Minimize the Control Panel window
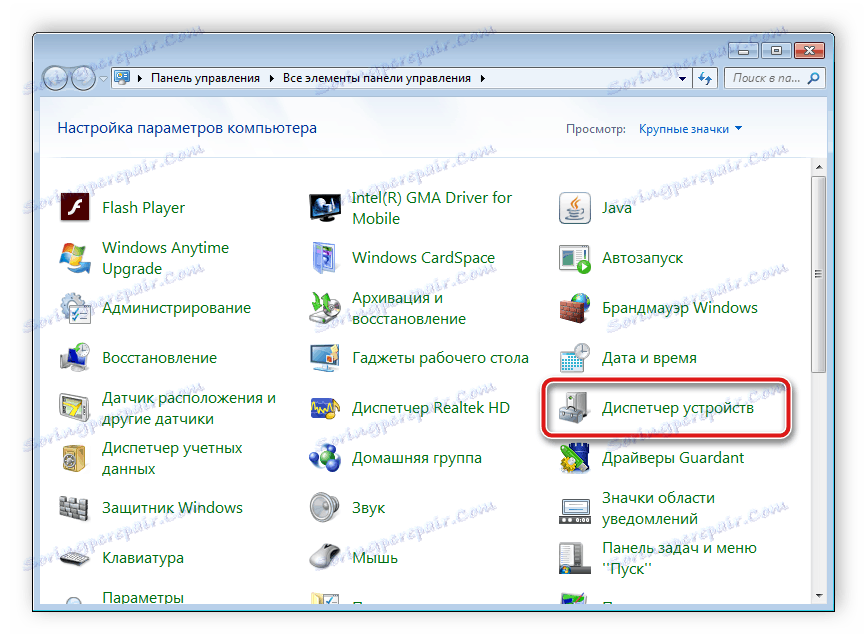This screenshot has width=867, height=644. coord(744,51)
